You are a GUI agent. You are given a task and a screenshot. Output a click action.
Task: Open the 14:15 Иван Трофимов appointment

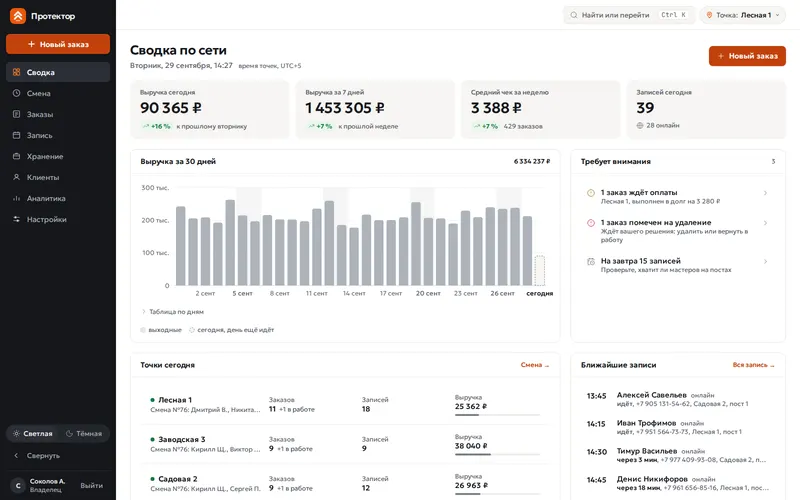tap(678, 427)
